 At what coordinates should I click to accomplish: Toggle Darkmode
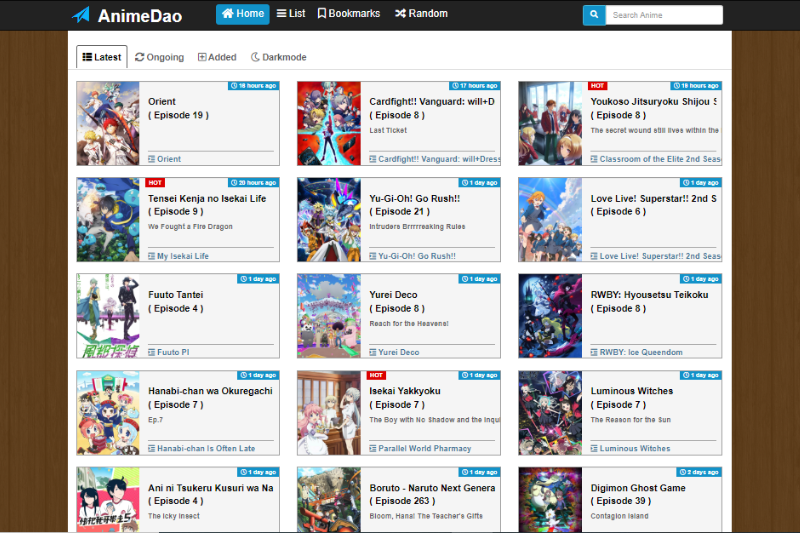pos(279,57)
